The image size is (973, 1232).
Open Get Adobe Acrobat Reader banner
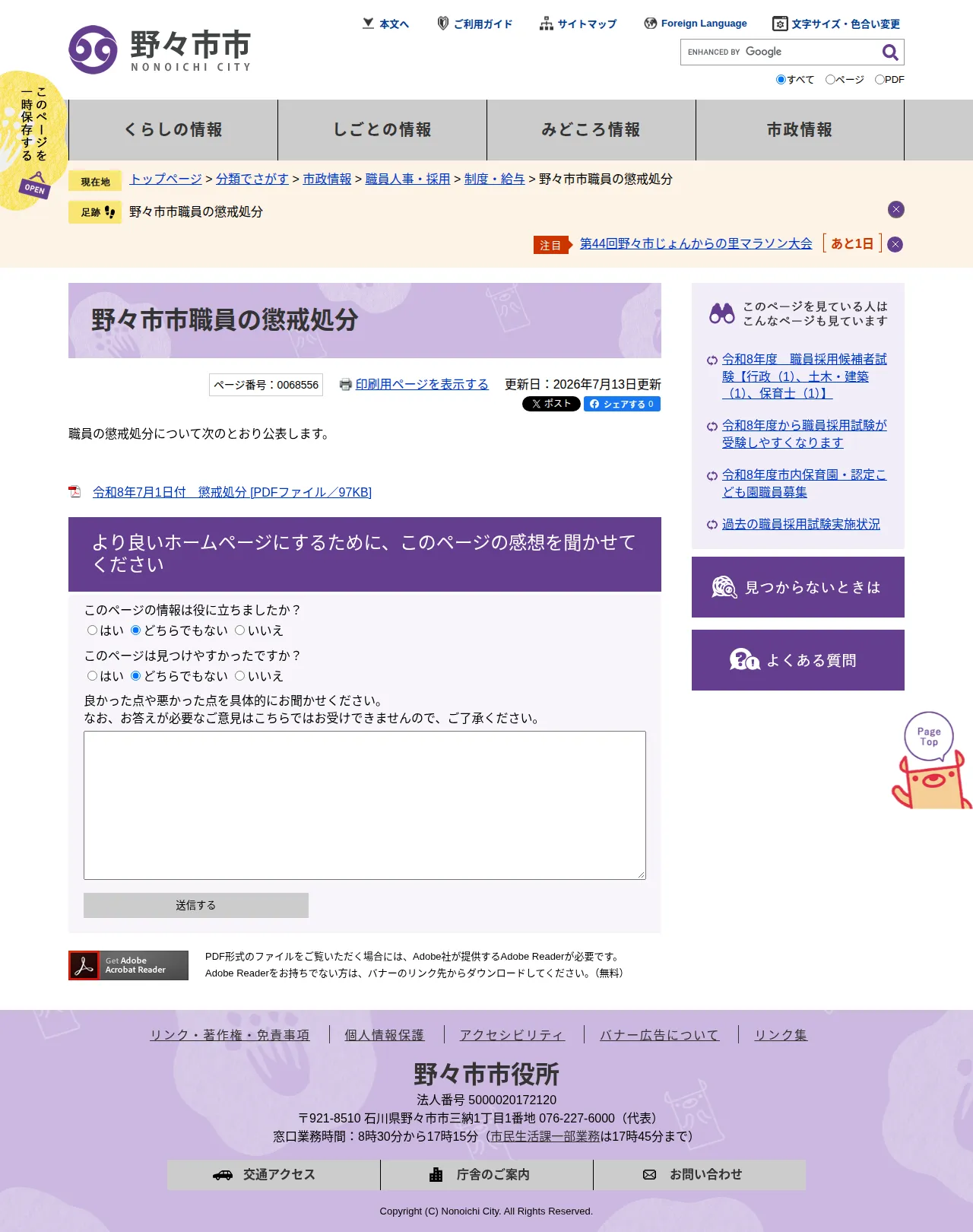point(128,965)
